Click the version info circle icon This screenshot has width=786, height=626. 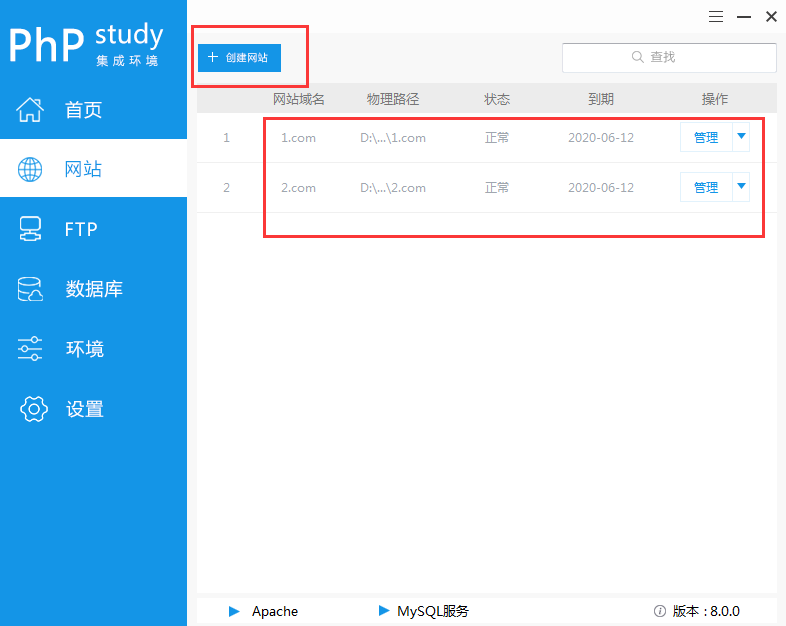(660, 611)
